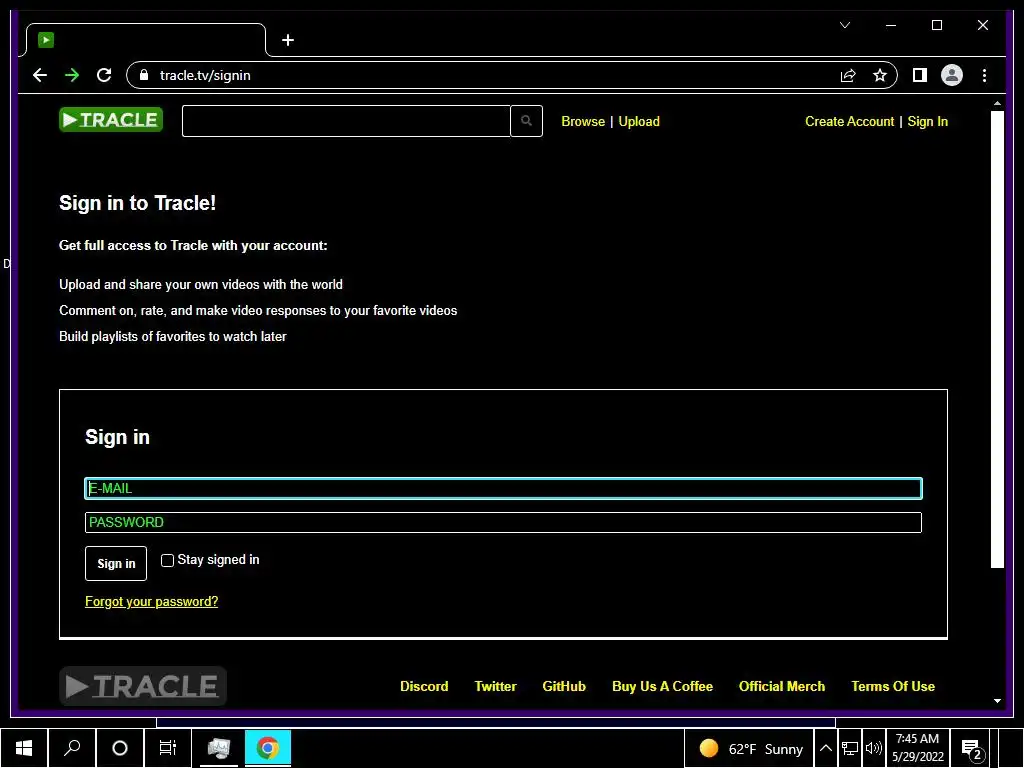Click the Sign In header link

coord(927,121)
